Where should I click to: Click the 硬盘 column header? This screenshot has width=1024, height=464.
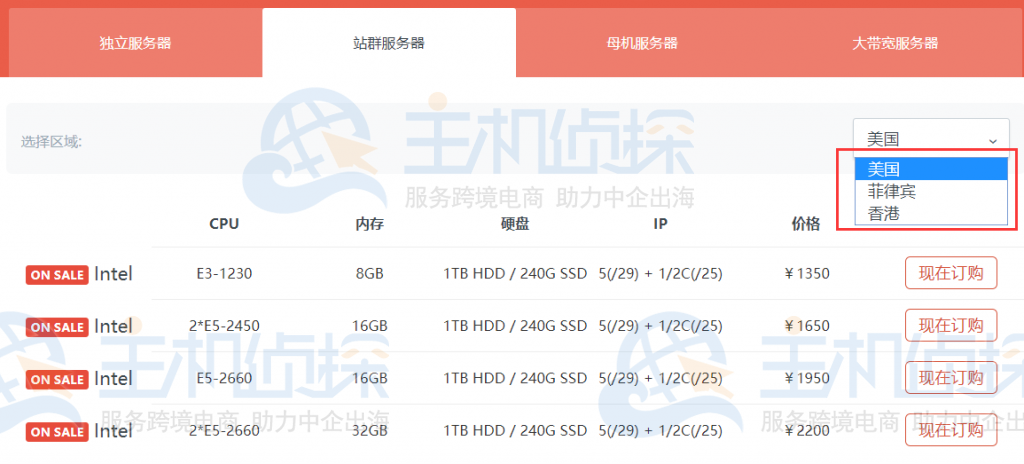(x=514, y=223)
